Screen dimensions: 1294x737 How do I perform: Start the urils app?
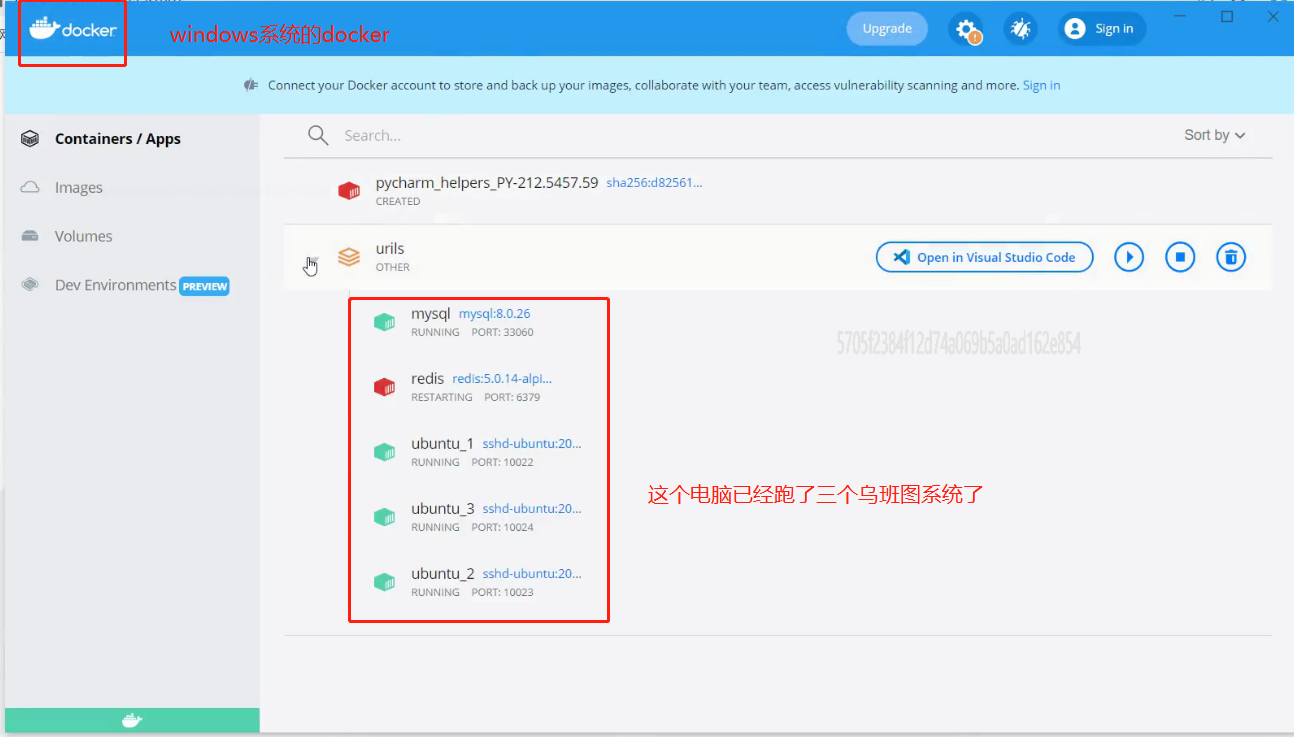1129,257
